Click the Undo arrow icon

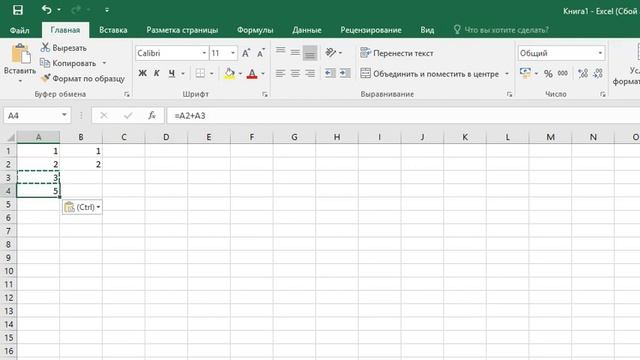pyautogui.click(x=47, y=9)
